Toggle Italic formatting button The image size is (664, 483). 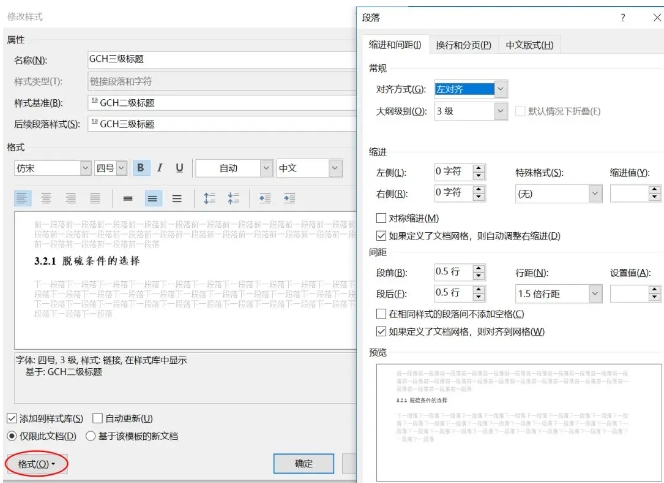[160, 168]
